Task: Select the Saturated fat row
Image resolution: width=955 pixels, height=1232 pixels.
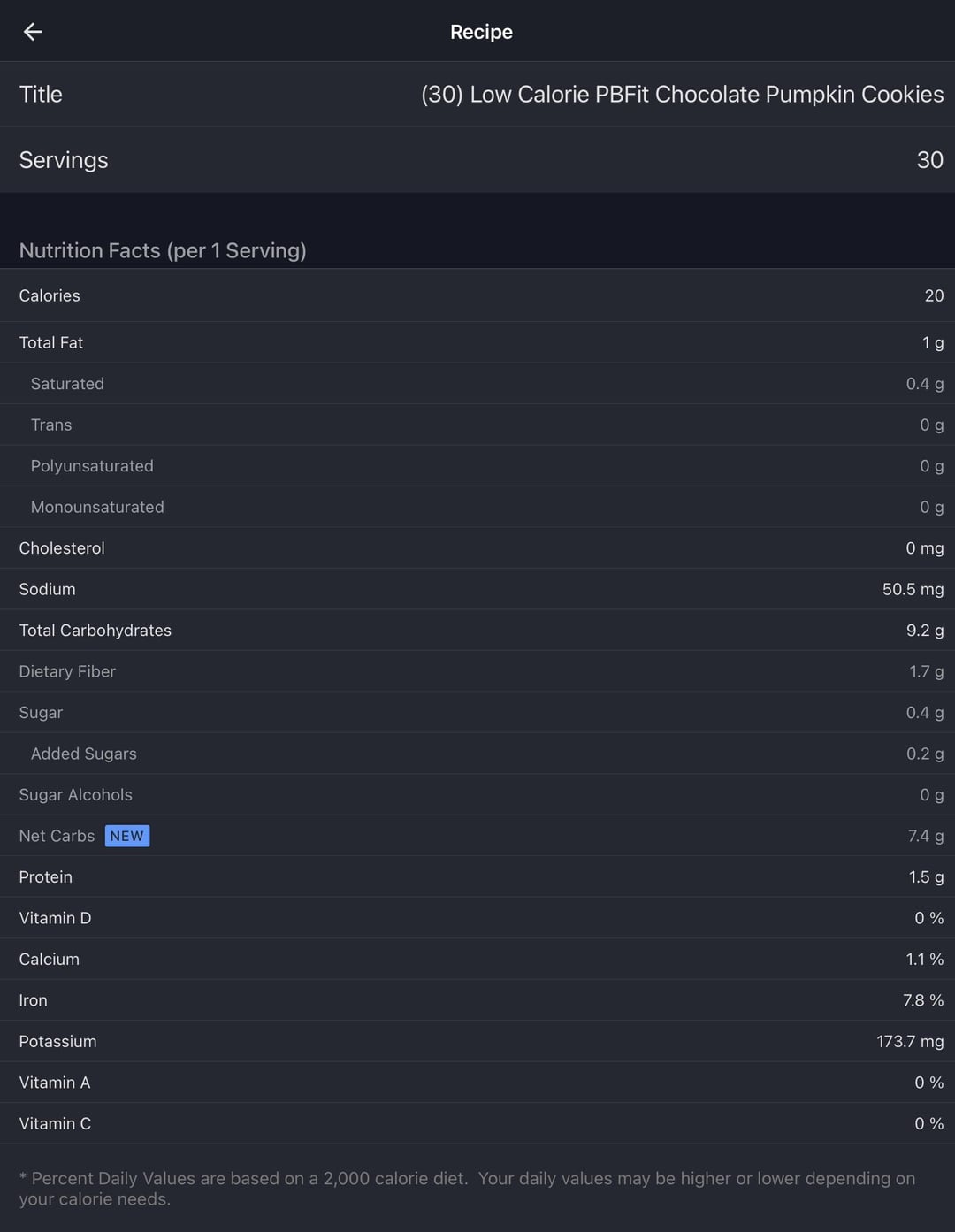Action: [x=477, y=384]
